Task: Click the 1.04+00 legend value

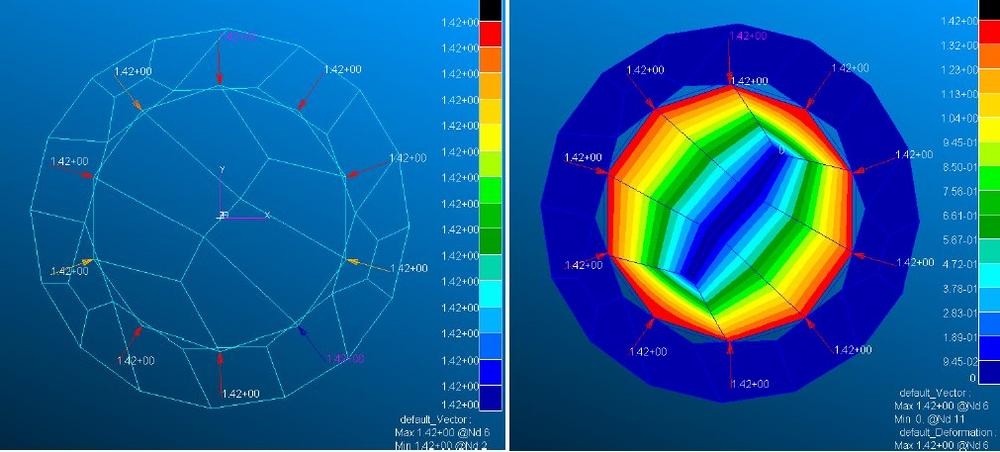Action: 959,118
